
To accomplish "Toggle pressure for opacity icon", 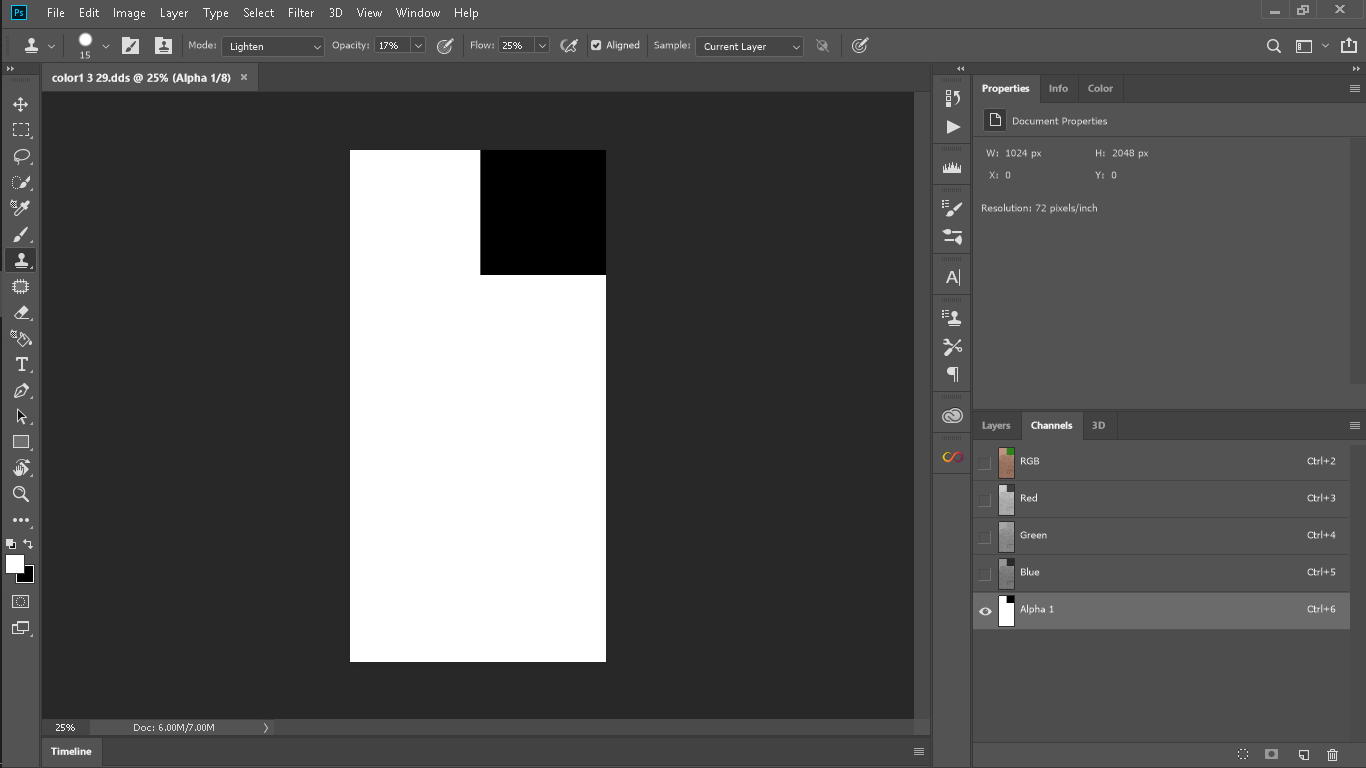I will tap(446, 46).
